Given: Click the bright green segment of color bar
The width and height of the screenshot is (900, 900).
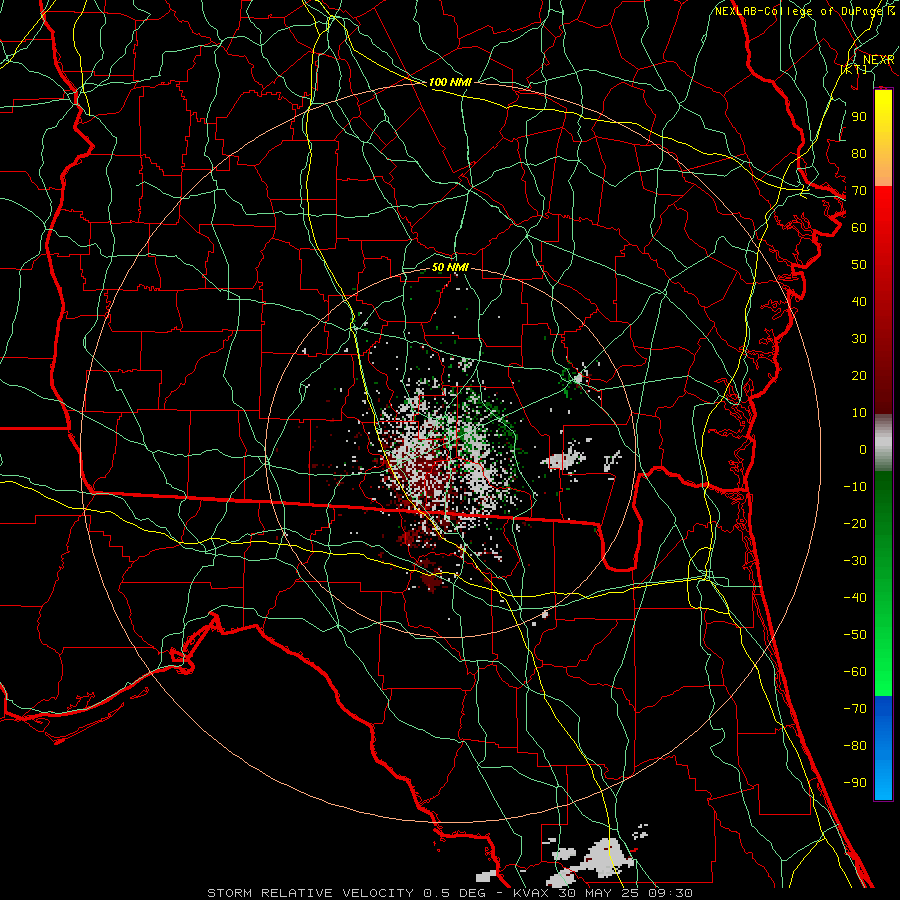Looking at the screenshot, I should (x=883, y=649).
